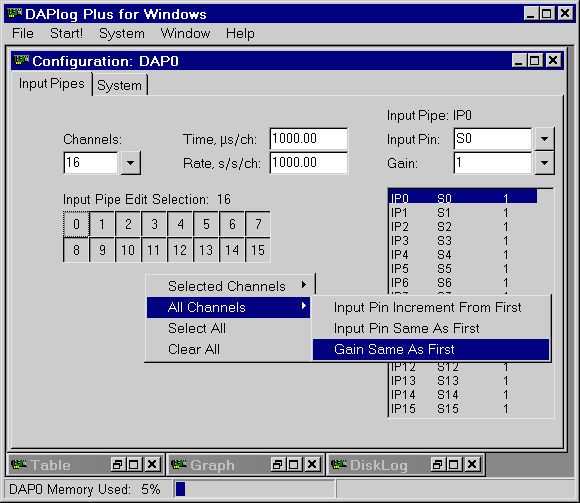Restore the Table window
580x503 pixels.
point(118,464)
